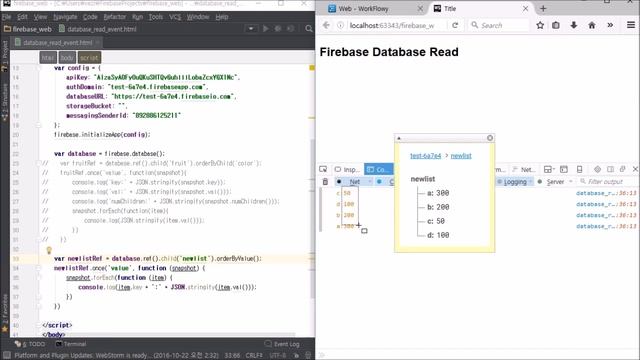
Task: Select the script breadcrumb tag
Action: [x=89, y=58]
